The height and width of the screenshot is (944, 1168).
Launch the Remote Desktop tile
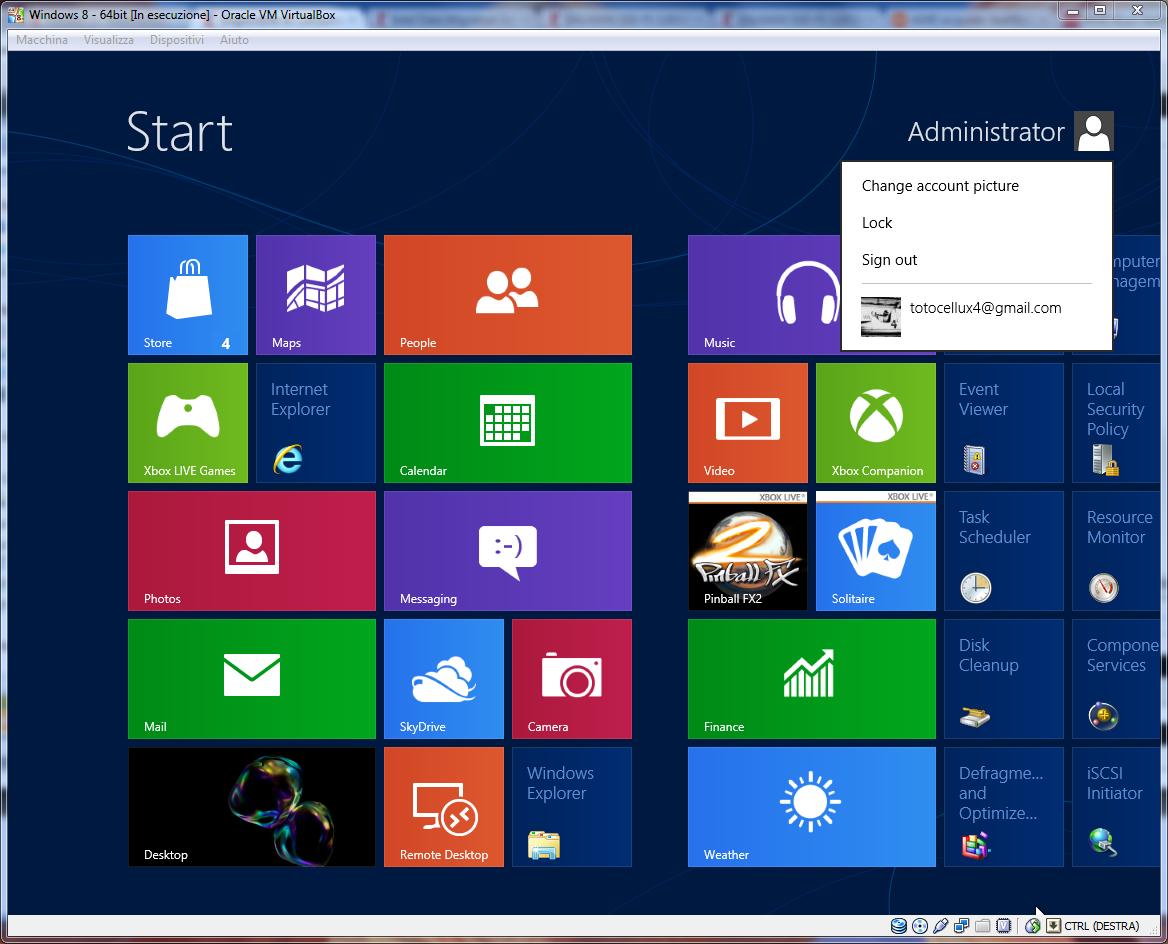(444, 807)
